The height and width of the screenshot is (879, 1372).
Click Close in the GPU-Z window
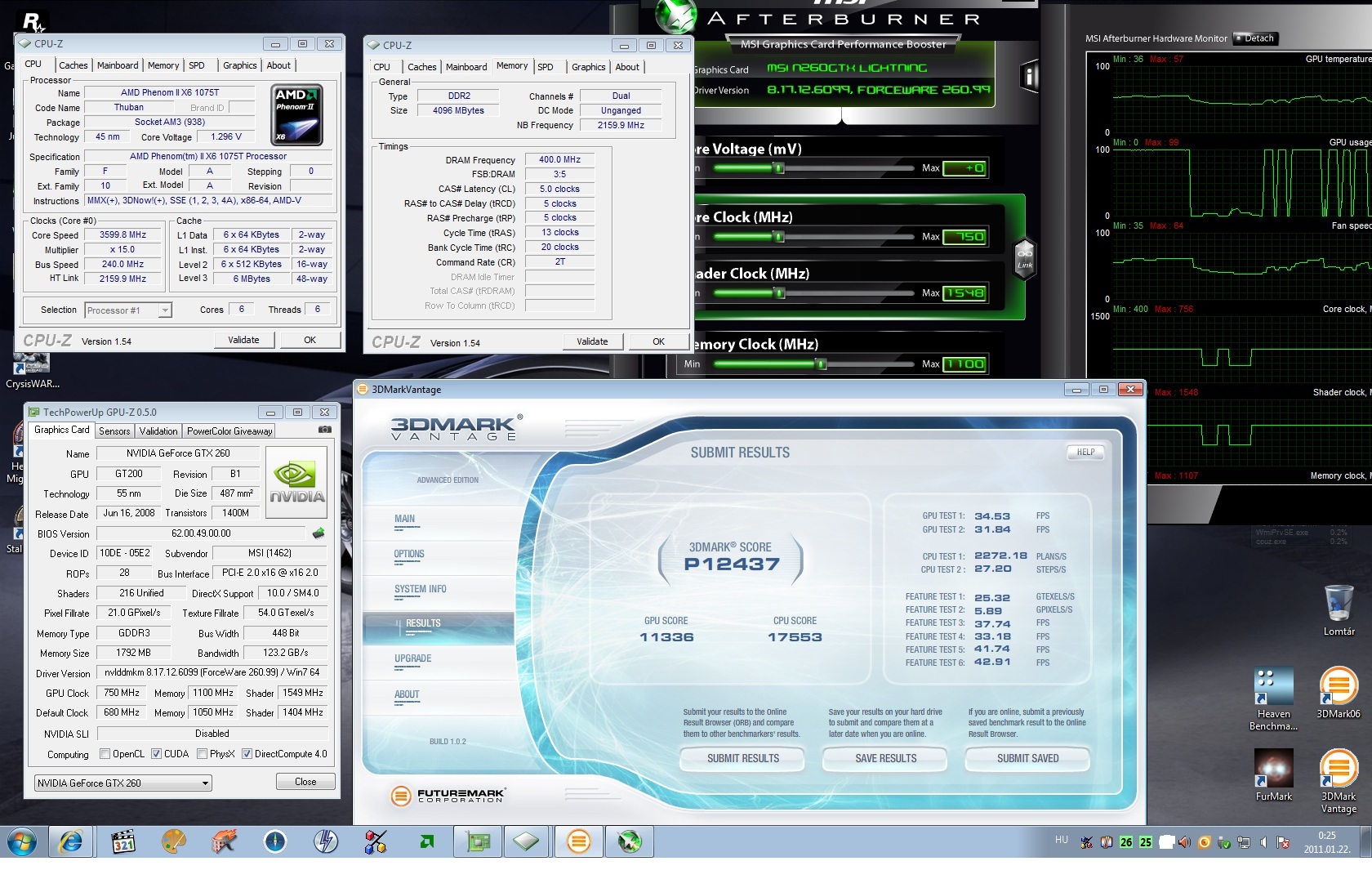(x=305, y=782)
